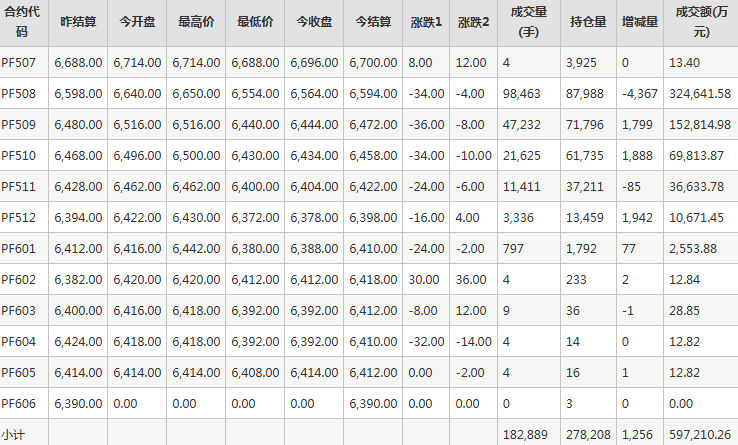Click PF511 volume value 11,411
The image size is (738, 445).
click(521, 186)
